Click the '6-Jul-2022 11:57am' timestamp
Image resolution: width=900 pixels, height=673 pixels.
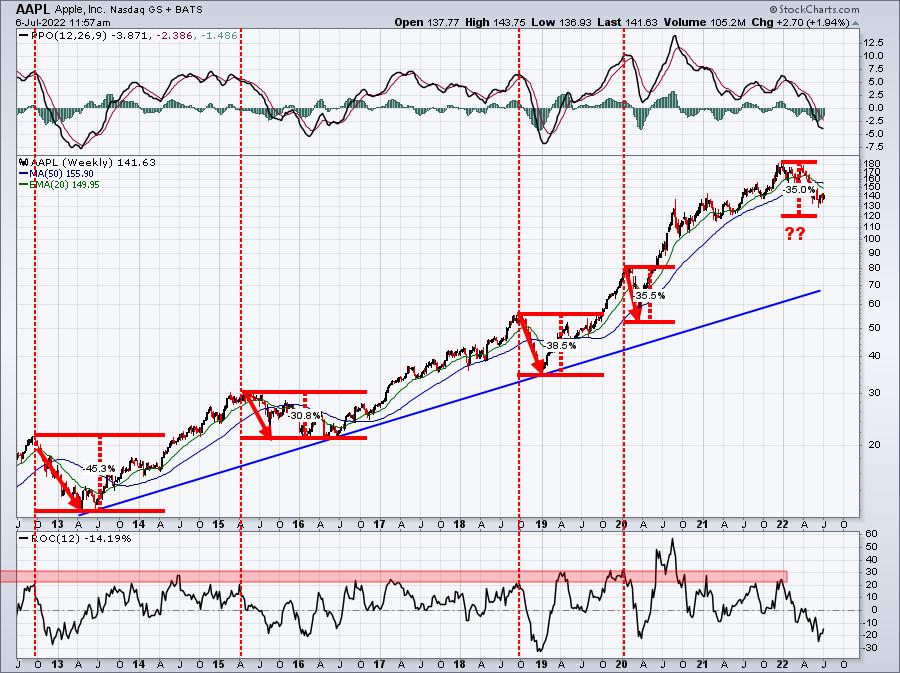tap(63, 22)
